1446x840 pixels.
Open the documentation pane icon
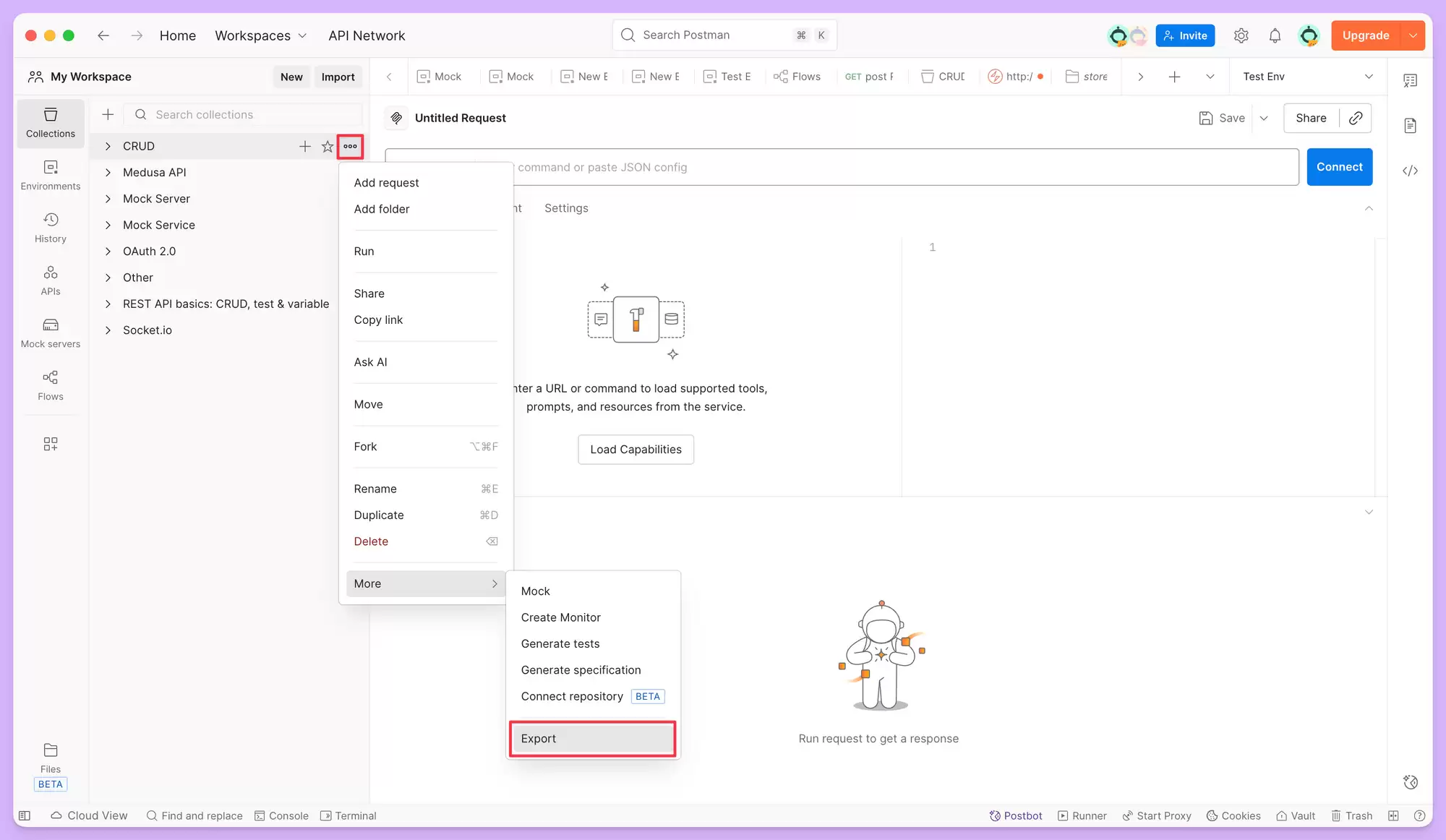pos(1411,126)
